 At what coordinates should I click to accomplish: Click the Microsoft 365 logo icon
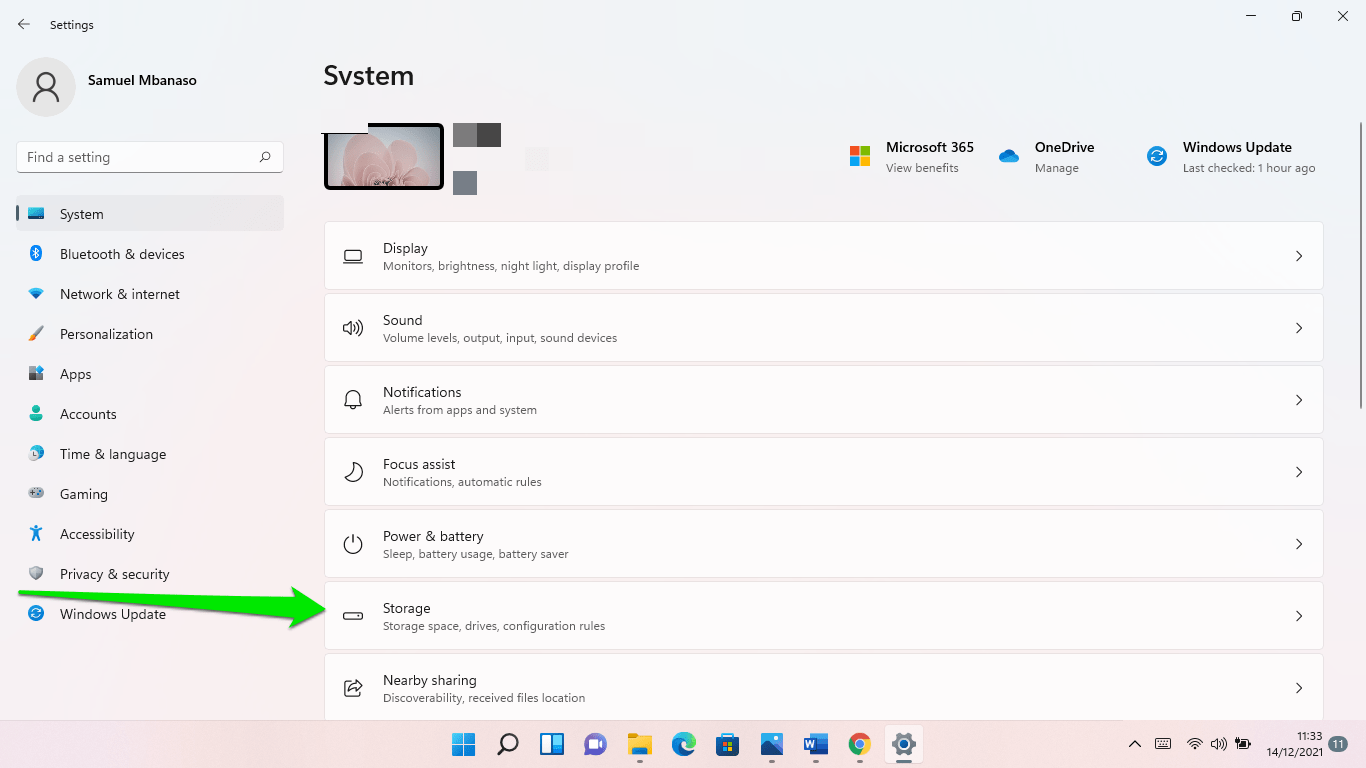coord(860,156)
